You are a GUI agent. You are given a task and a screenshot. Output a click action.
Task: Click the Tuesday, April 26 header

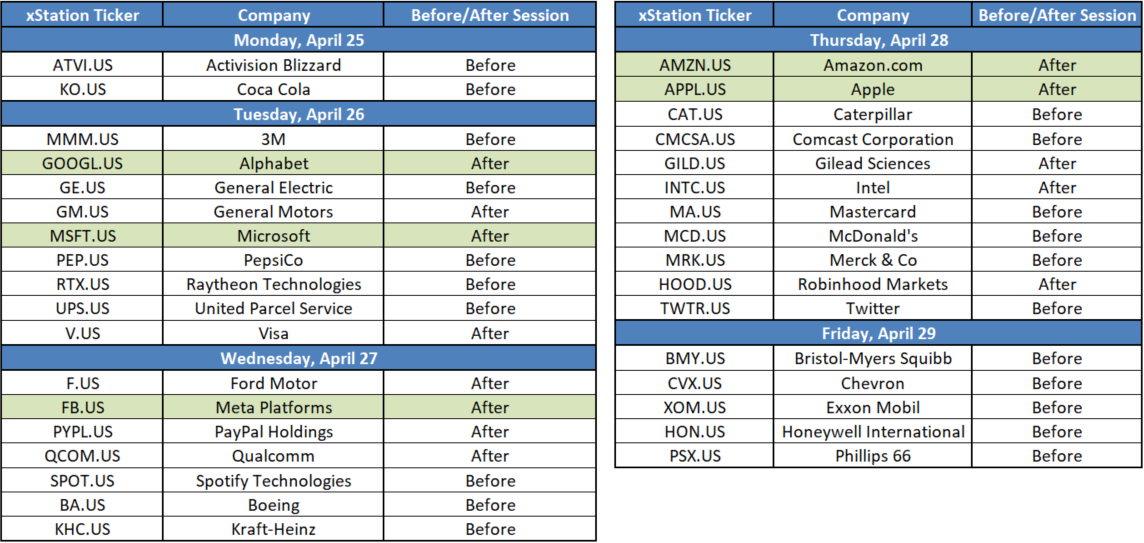298,114
